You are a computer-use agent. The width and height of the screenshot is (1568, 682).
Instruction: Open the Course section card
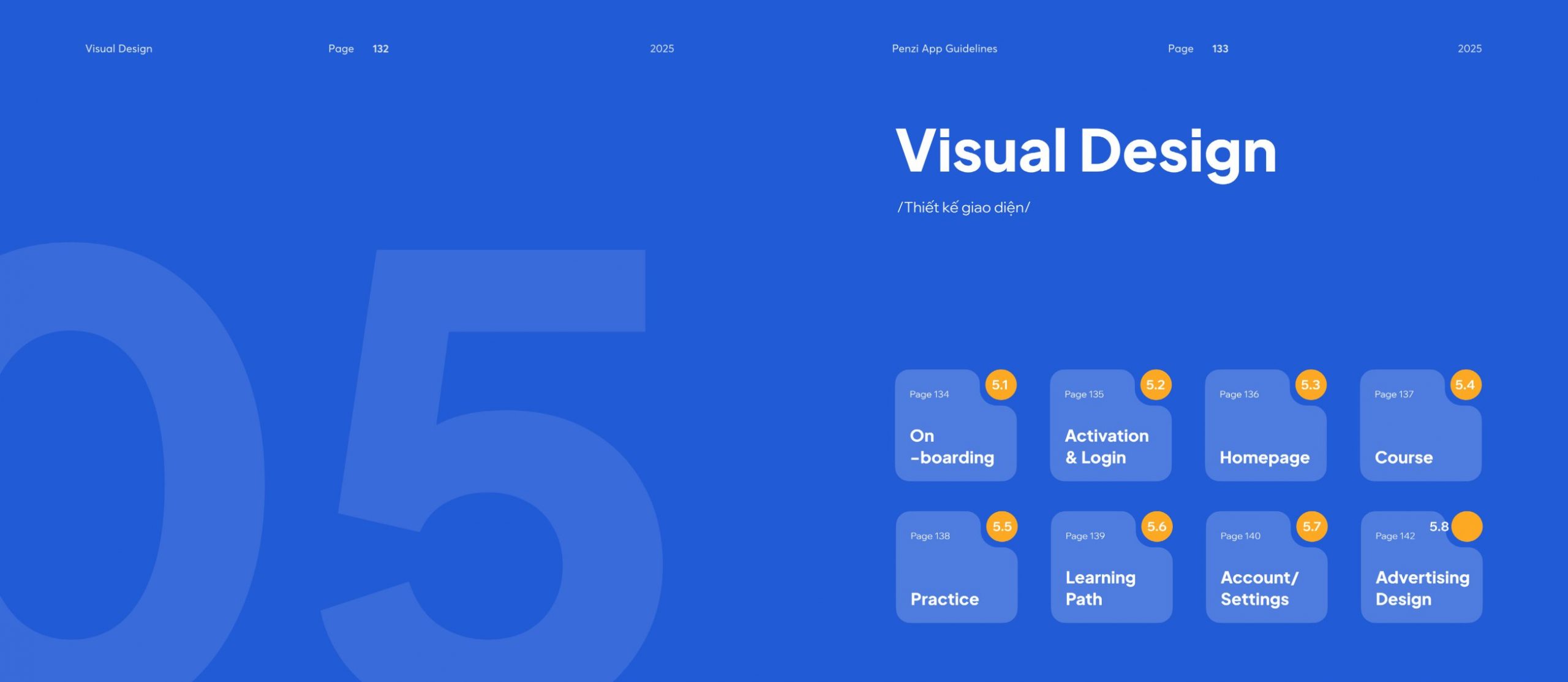(x=1420, y=425)
